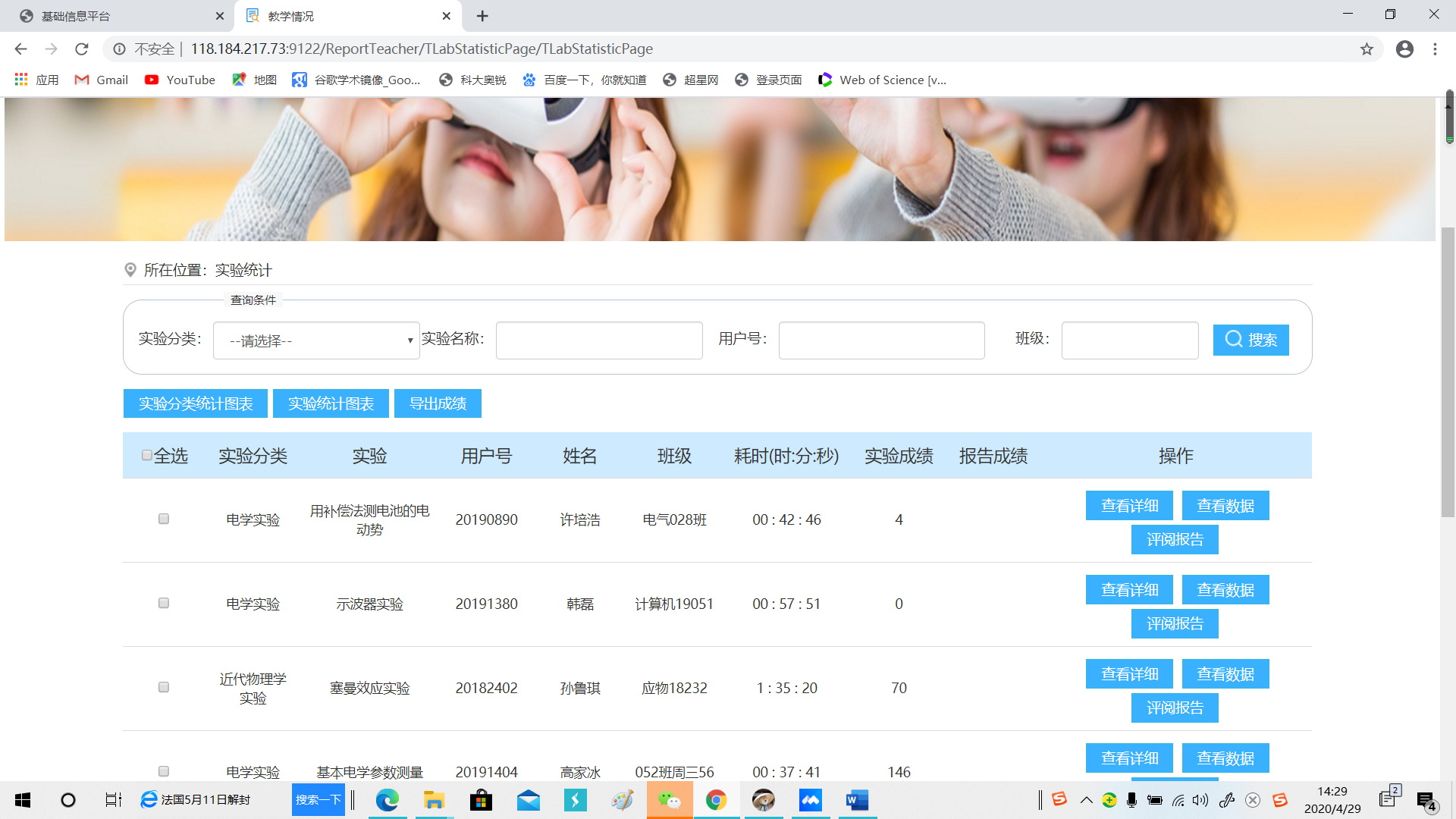Viewport: 1456px width, 819px height.
Task: Toggle the 全选 select-all checkbox
Action: click(x=147, y=455)
